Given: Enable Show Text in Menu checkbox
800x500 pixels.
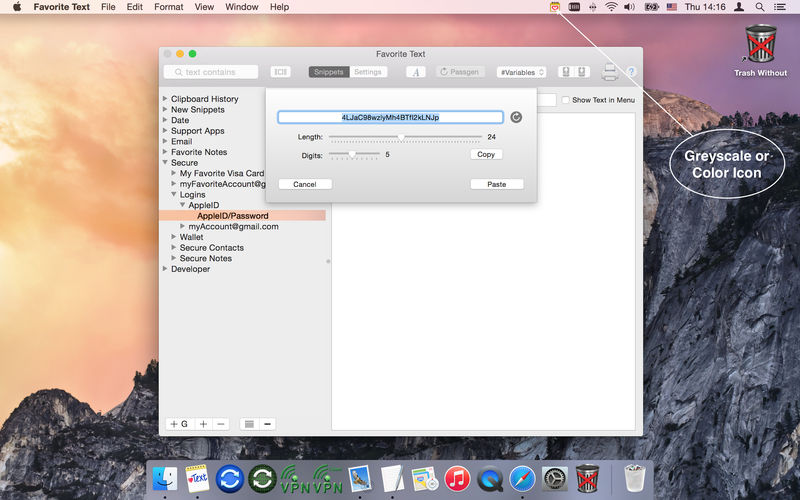Looking at the screenshot, I should pyautogui.click(x=565, y=100).
